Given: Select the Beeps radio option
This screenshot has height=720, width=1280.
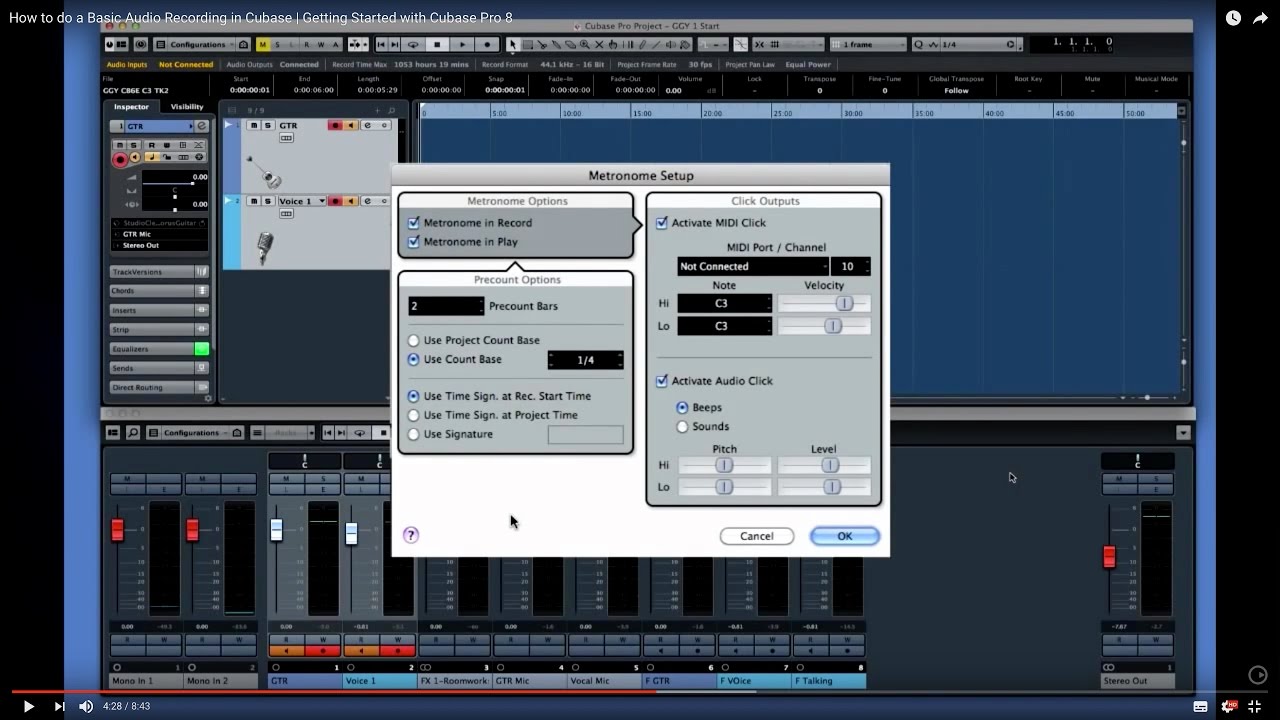Looking at the screenshot, I should click(680, 407).
